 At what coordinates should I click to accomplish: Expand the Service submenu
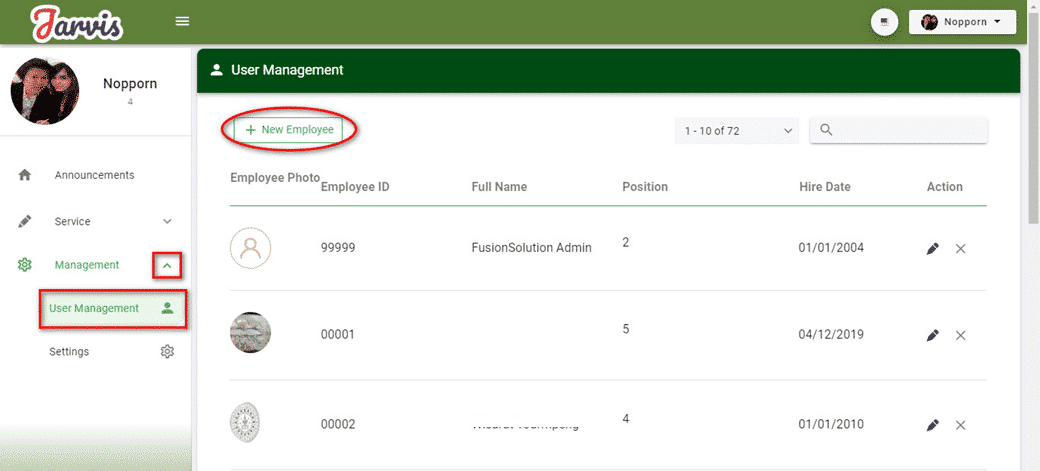pos(167,222)
